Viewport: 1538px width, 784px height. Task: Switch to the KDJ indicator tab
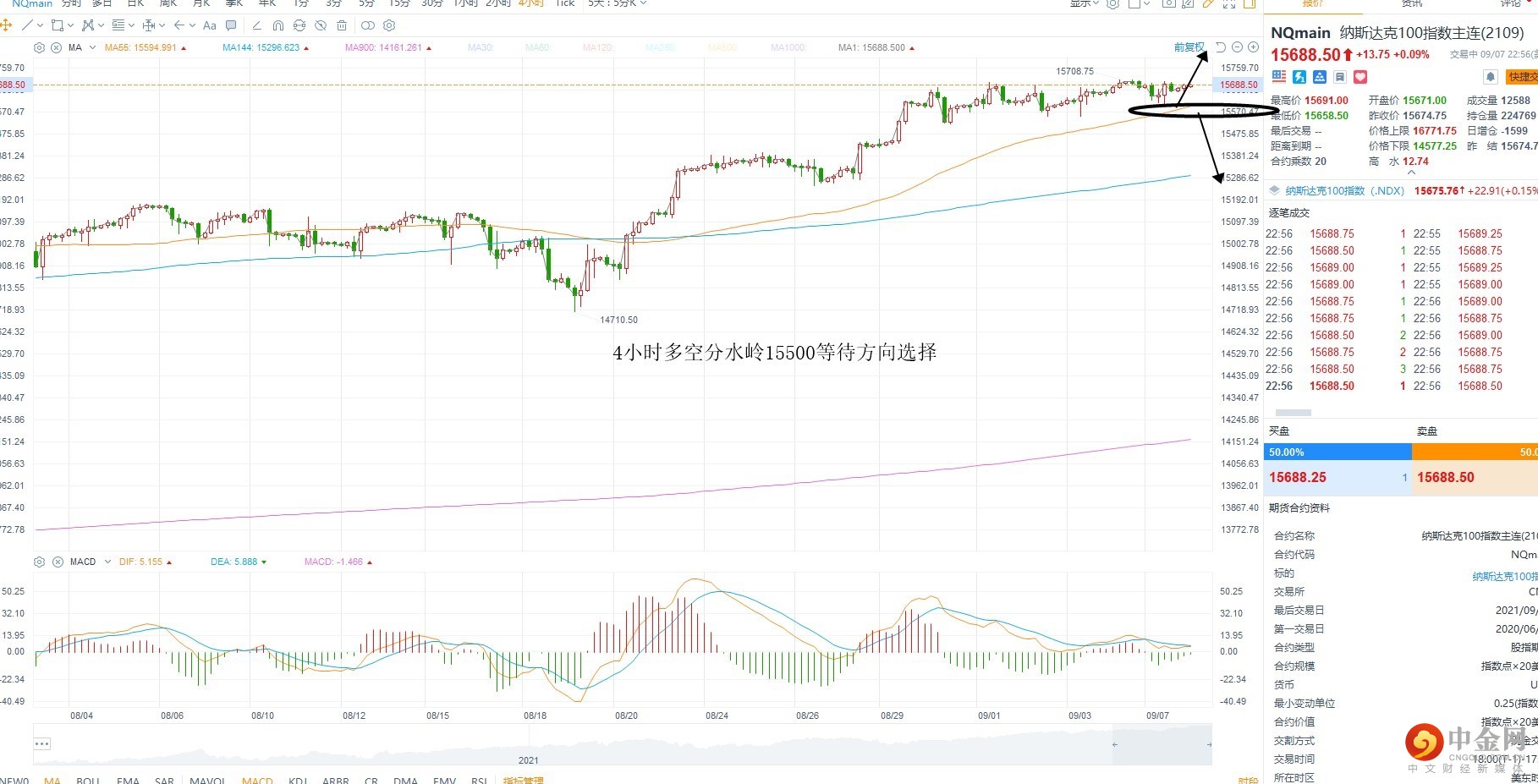click(298, 780)
